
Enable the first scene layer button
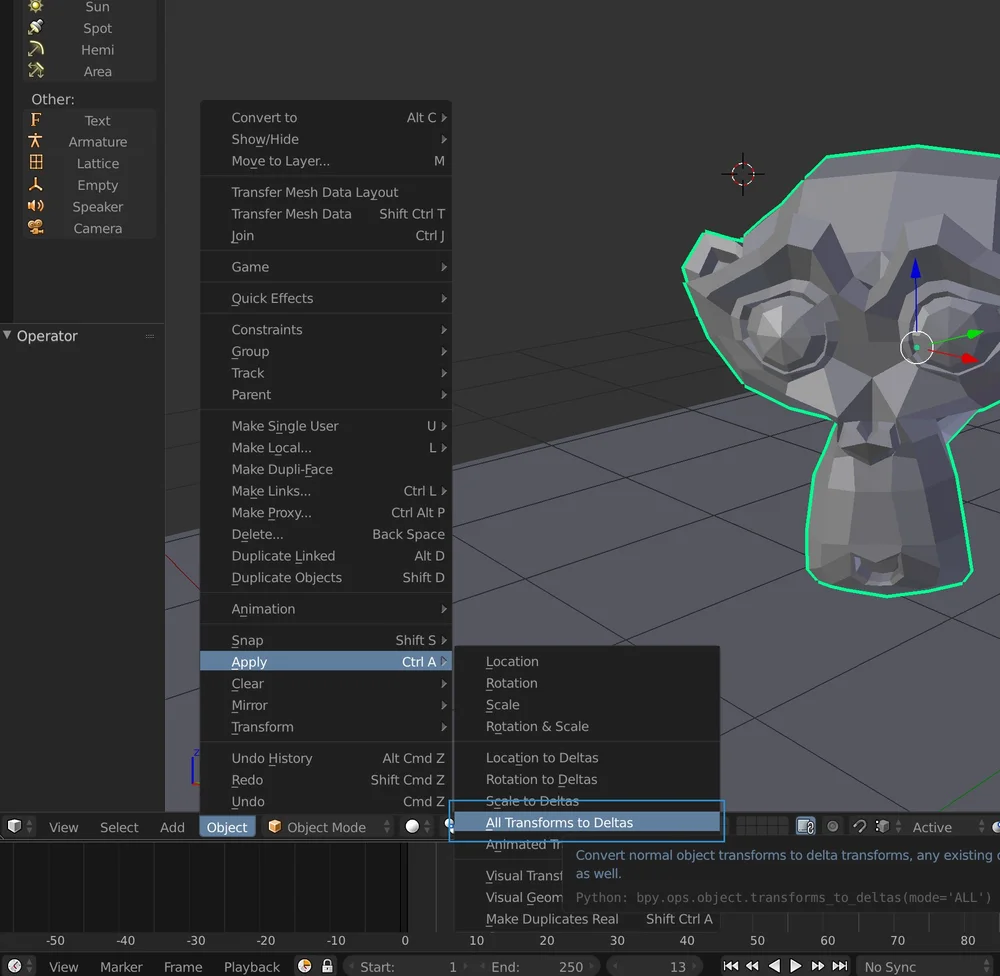pyautogui.click(x=742, y=822)
